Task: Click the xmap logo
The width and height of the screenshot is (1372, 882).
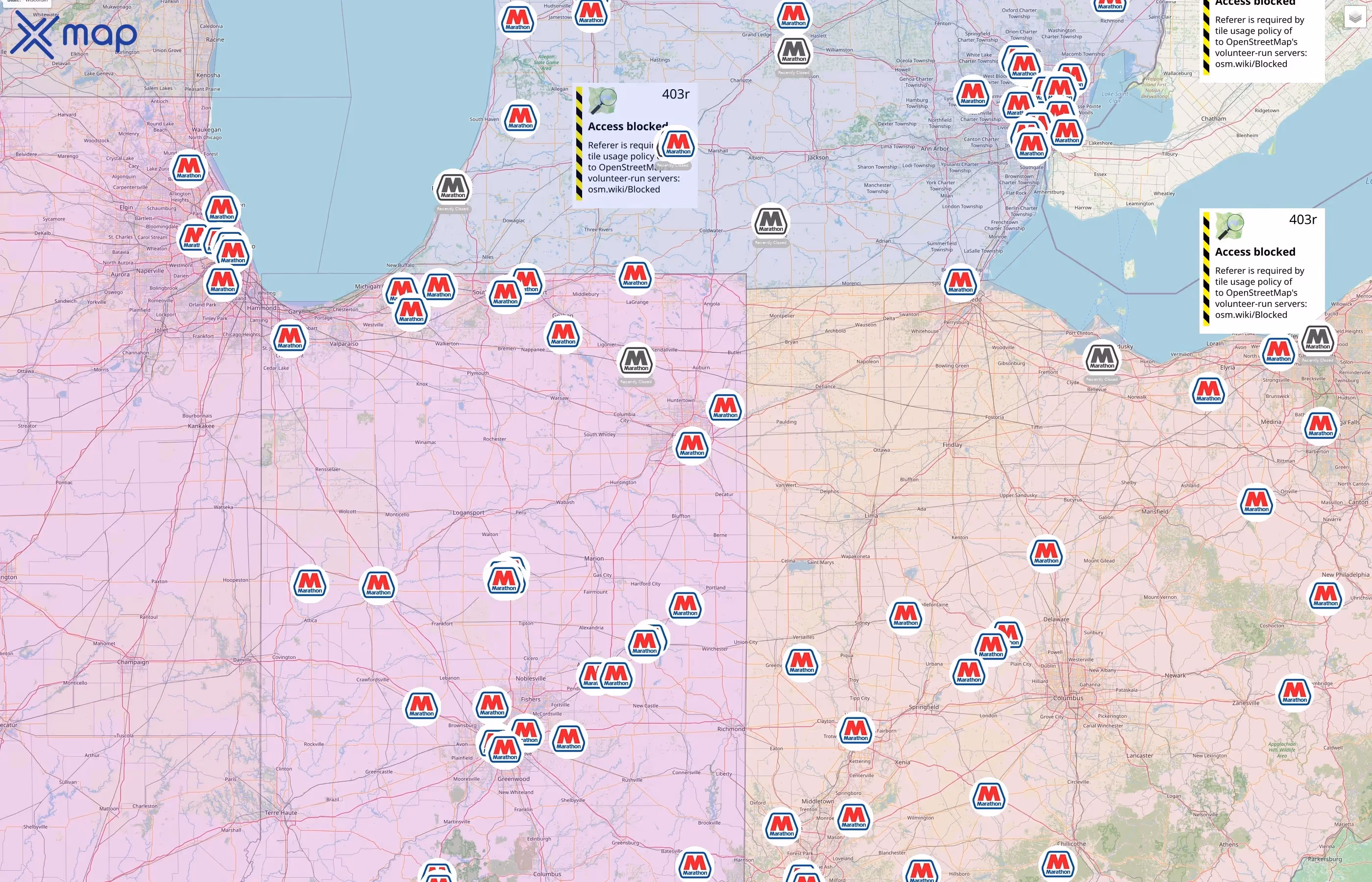Action: (73, 34)
